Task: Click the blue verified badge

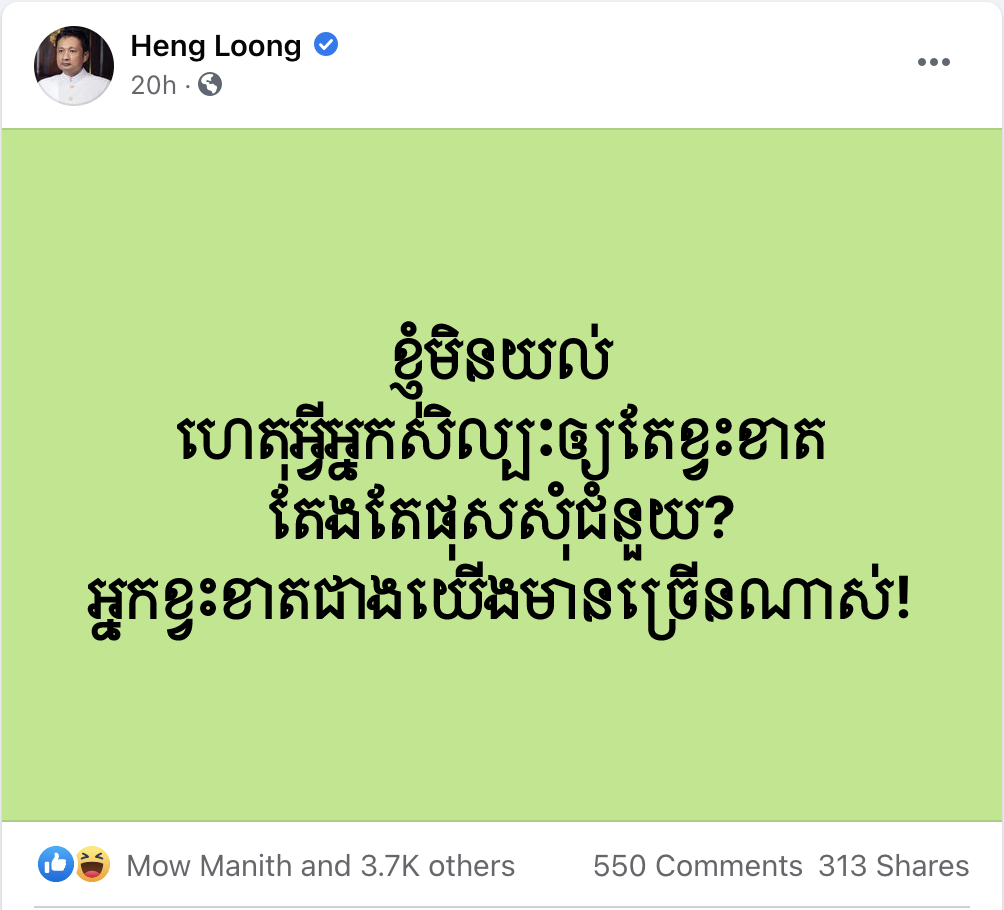Action: 326,45
